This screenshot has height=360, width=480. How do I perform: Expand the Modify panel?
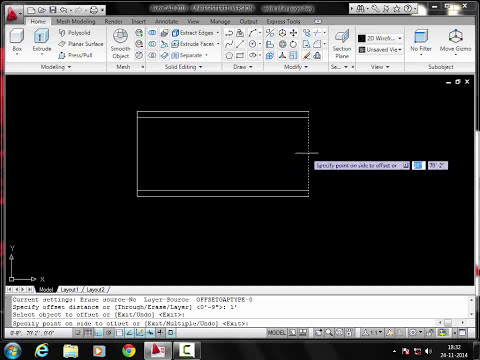pyautogui.click(x=296, y=67)
